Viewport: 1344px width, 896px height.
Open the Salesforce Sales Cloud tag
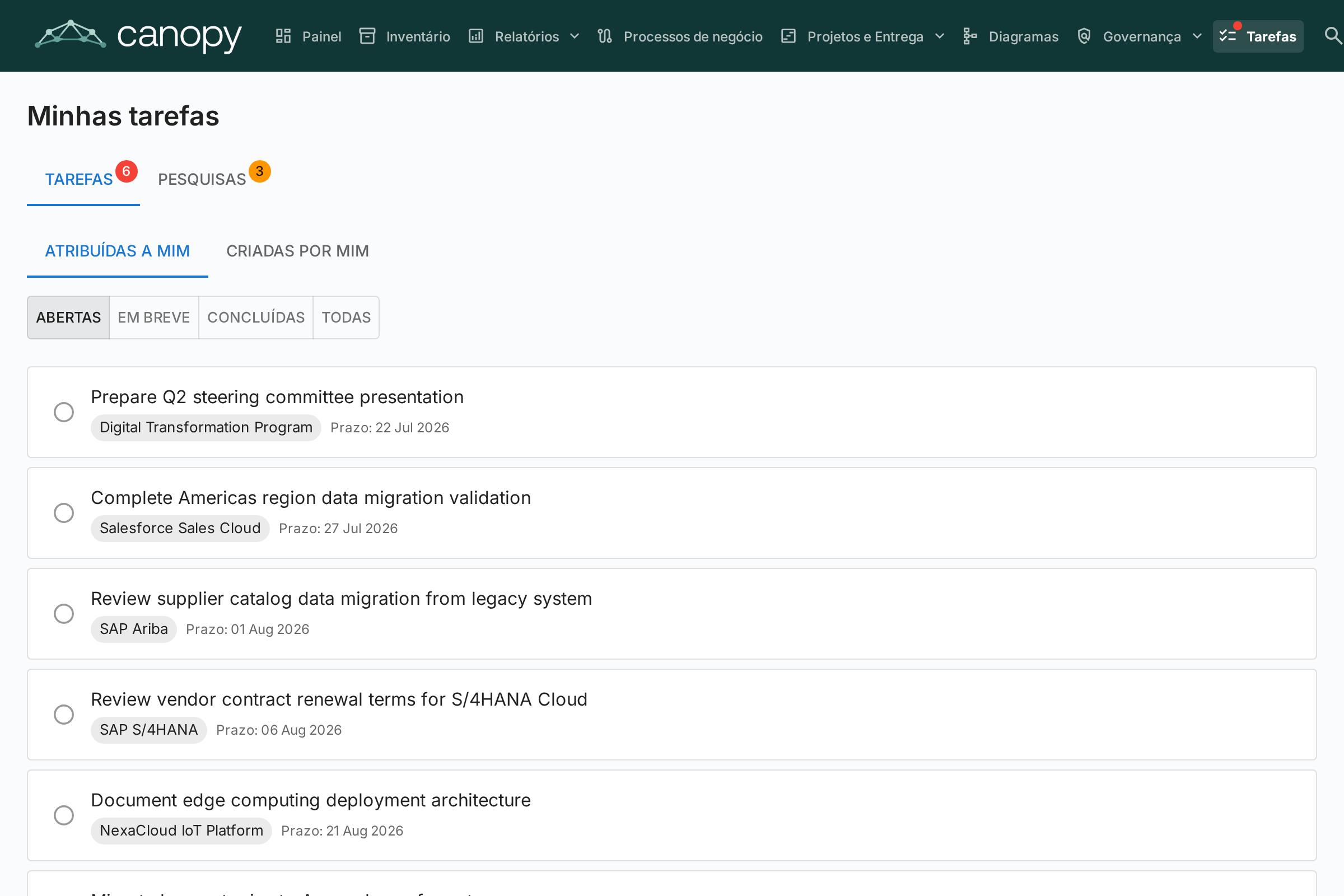point(180,528)
